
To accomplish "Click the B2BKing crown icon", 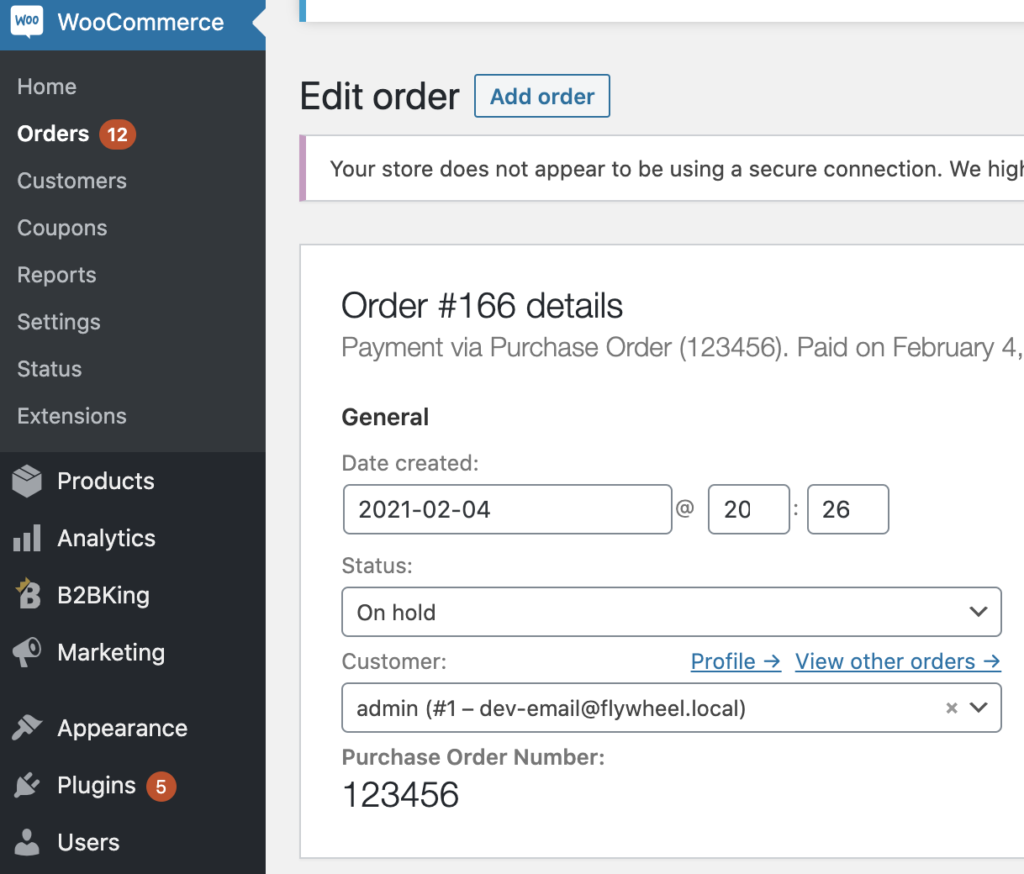I will [x=28, y=594].
